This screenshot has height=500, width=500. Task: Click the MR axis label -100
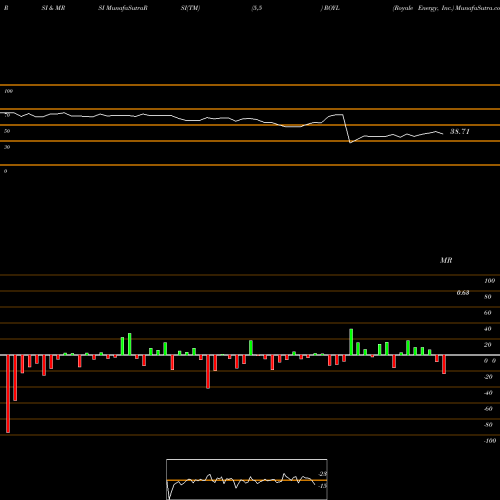click(x=490, y=441)
